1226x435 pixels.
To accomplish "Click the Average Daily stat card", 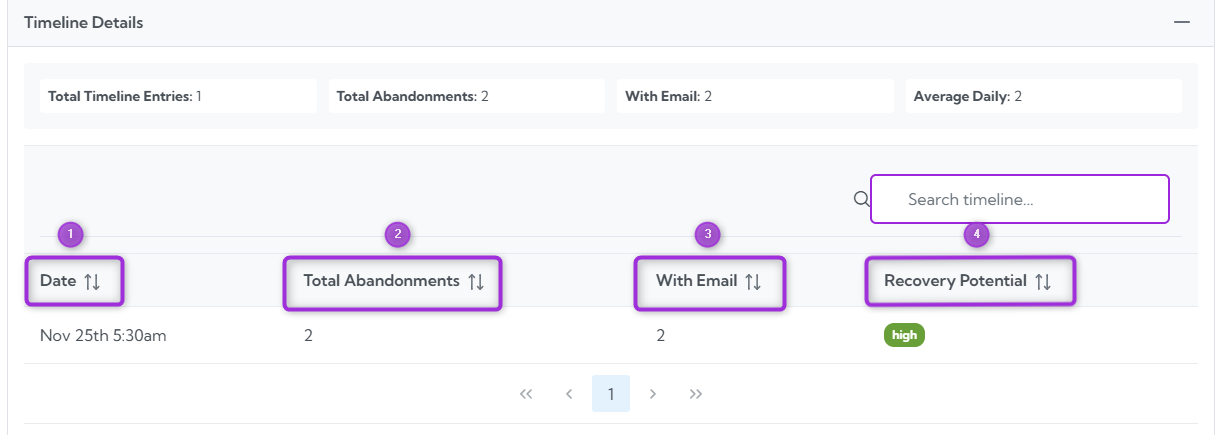I will click(1044, 97).
